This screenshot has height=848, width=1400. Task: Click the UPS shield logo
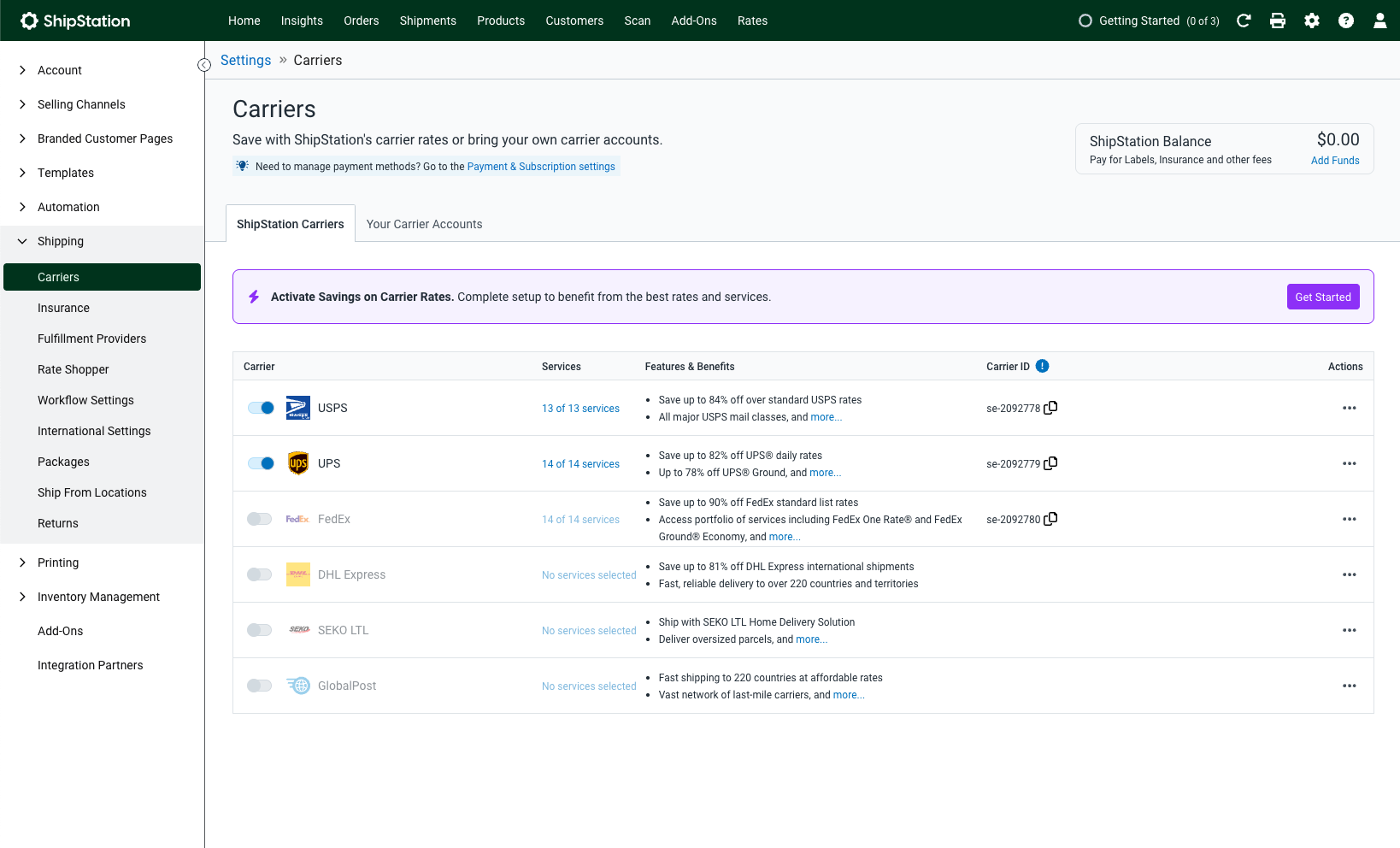(298, 463)
